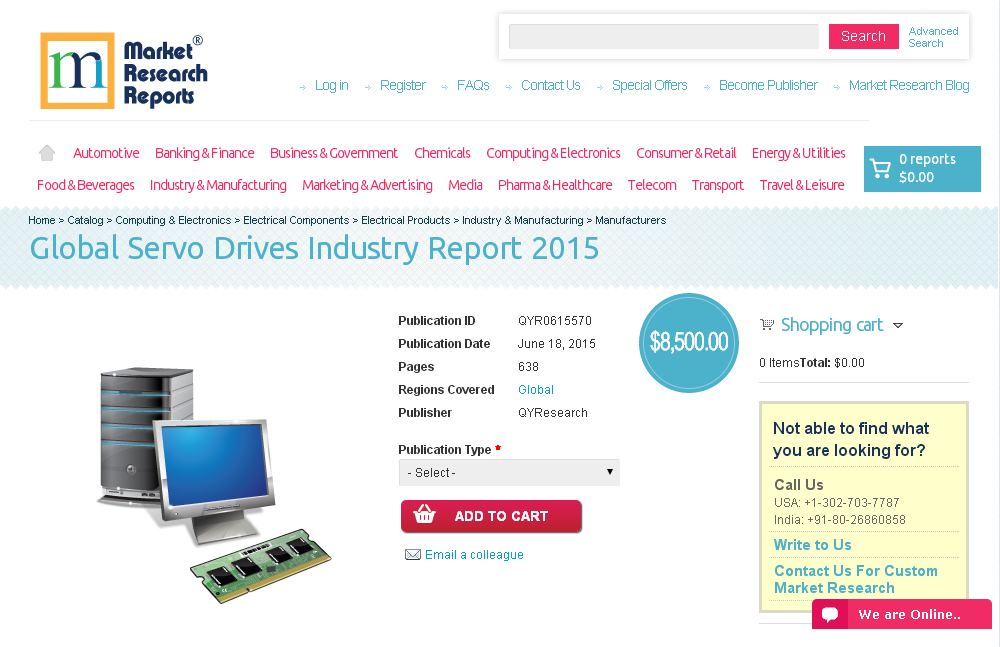Viewport: 1000px width, 647px height.
Task: Open the Computing & Electronics category
Action: click(553, 152)
